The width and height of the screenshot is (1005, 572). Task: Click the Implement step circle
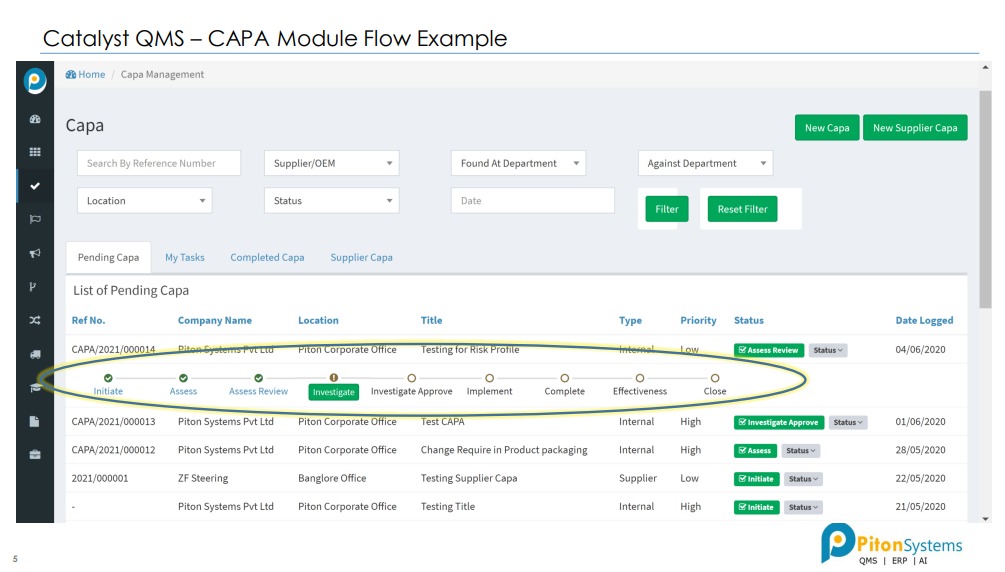pyautogui.click(x=489, y=378)
